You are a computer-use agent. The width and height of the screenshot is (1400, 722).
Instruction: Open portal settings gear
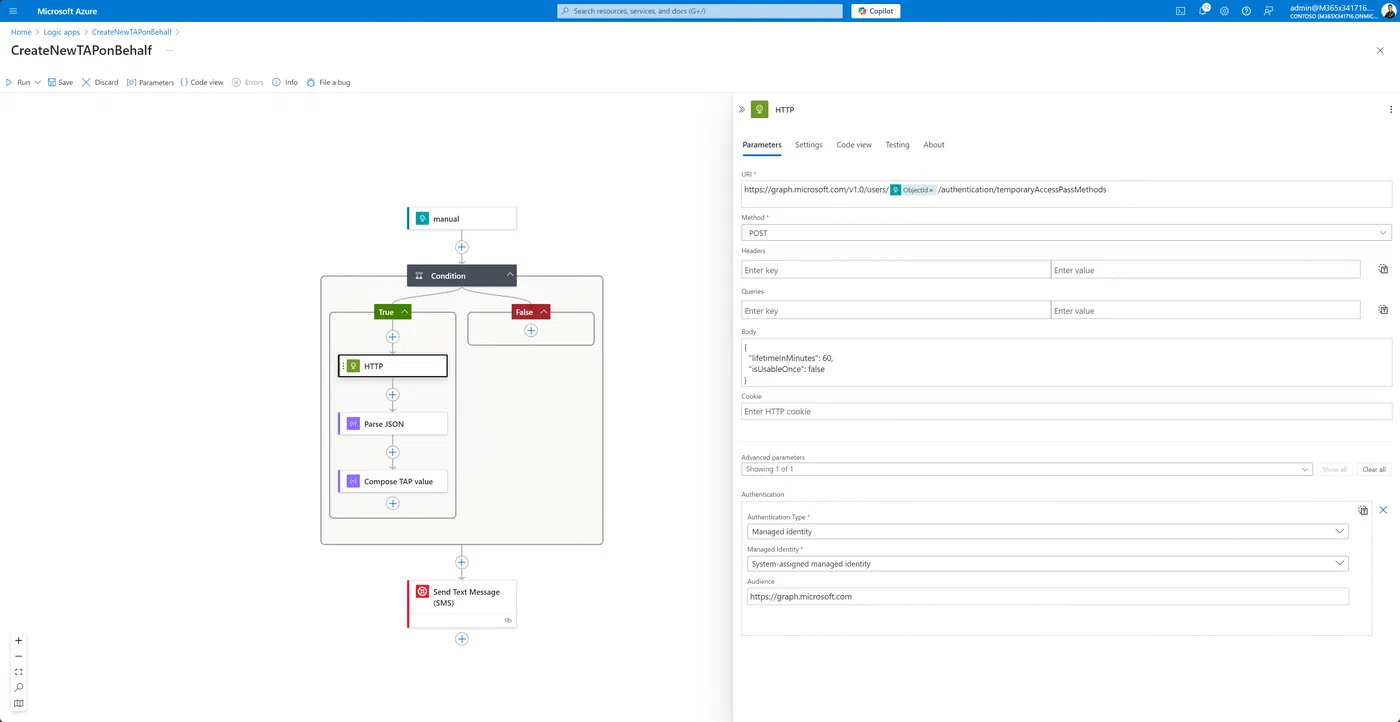point(1224,11)
